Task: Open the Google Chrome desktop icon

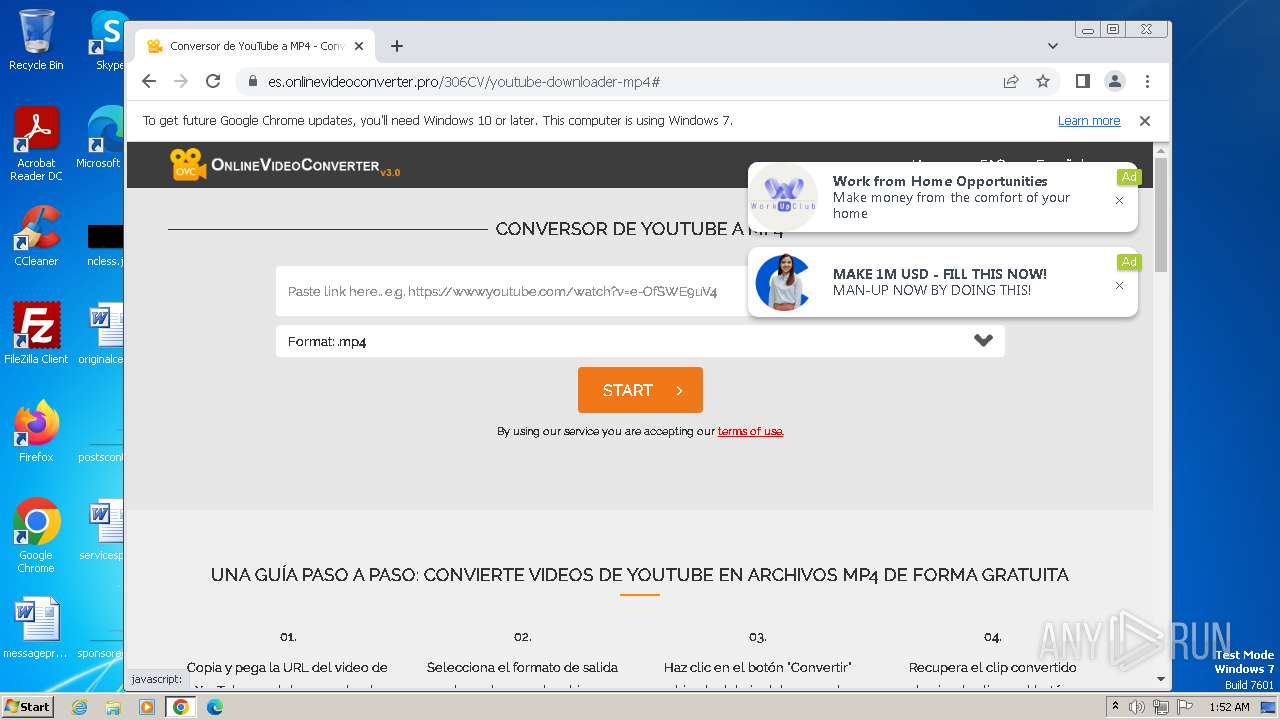Action: pos(36,536)
